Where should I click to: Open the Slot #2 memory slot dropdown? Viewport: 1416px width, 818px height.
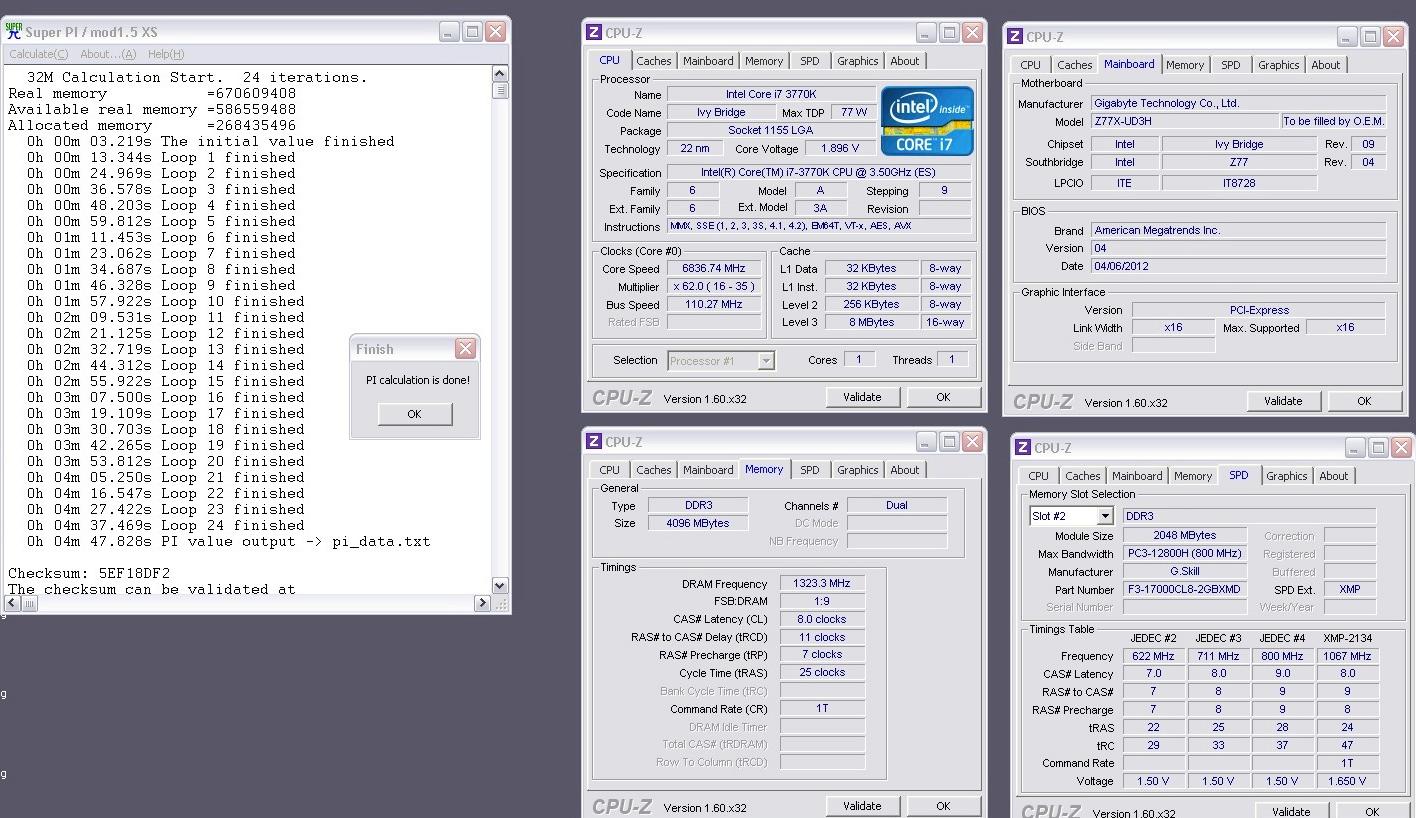(x=1071, y=516)
